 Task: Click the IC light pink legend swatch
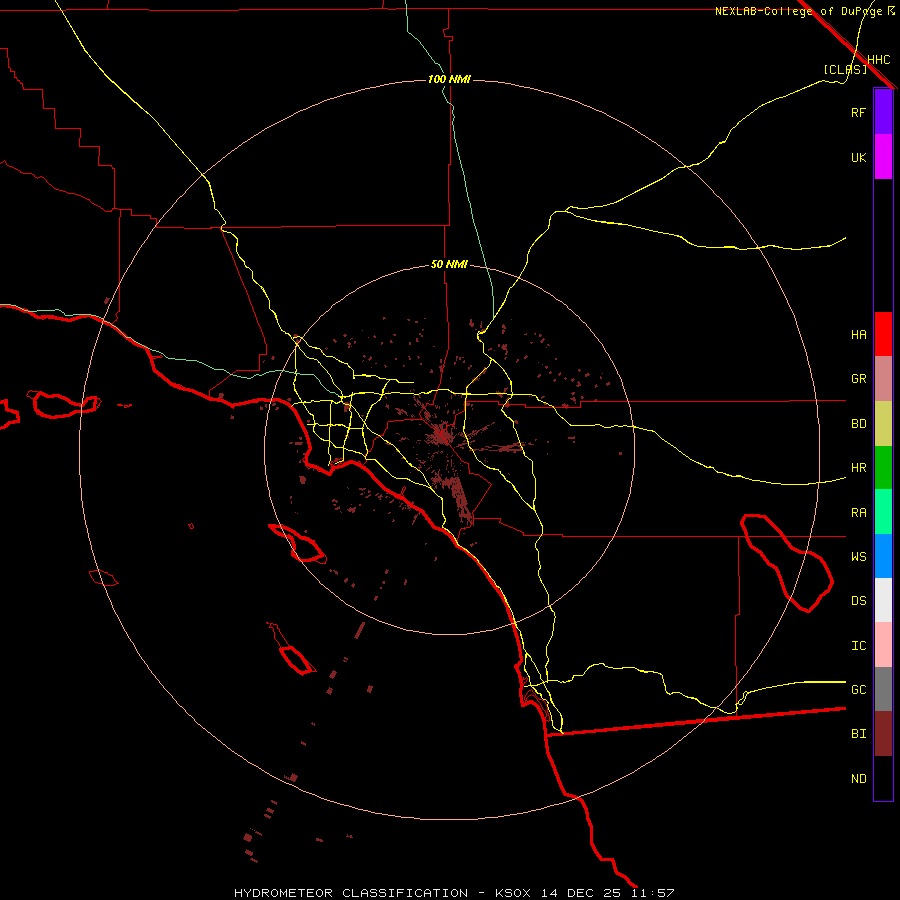coord(883,645)
